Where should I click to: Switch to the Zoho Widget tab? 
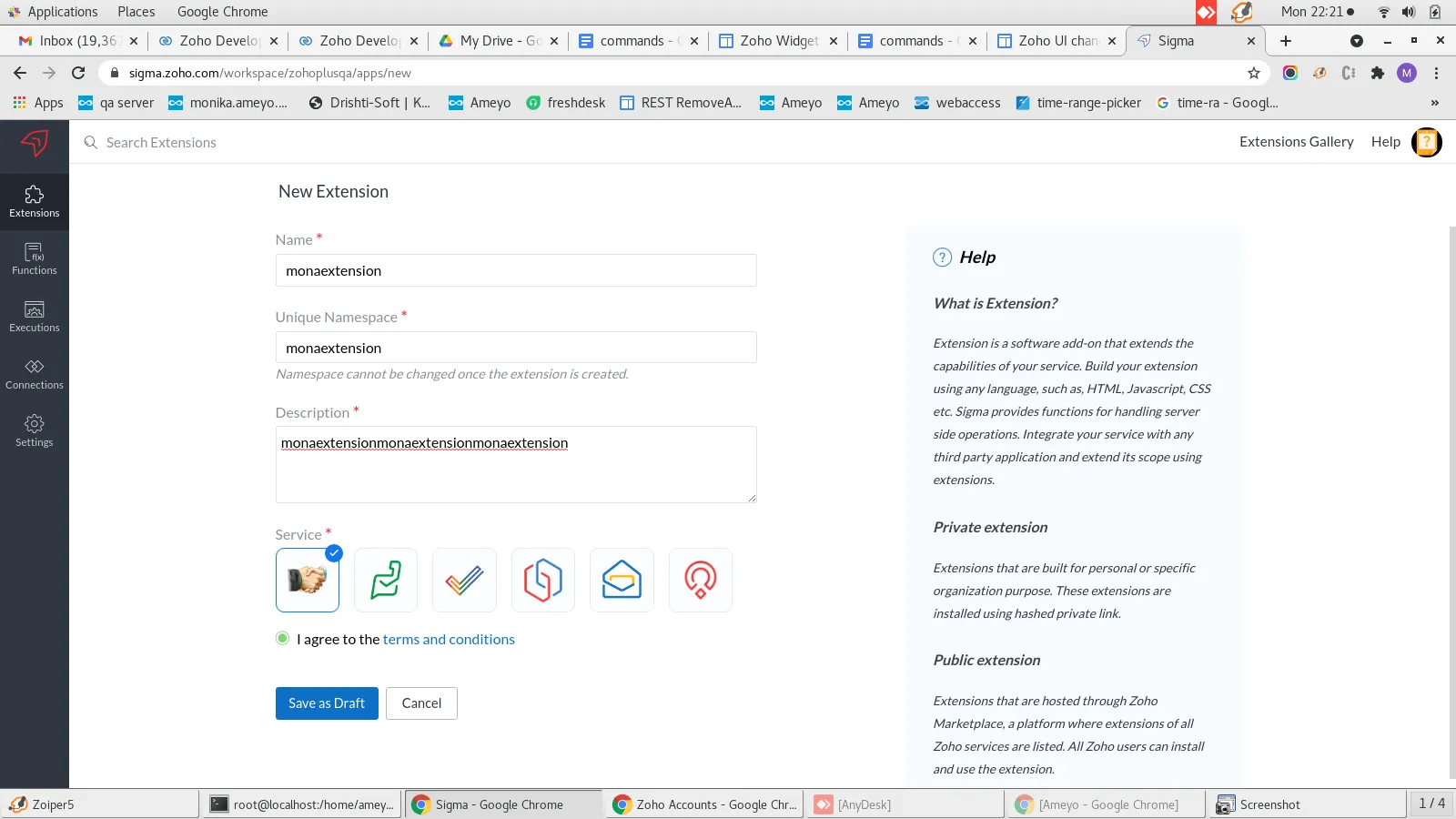[778, 41]
